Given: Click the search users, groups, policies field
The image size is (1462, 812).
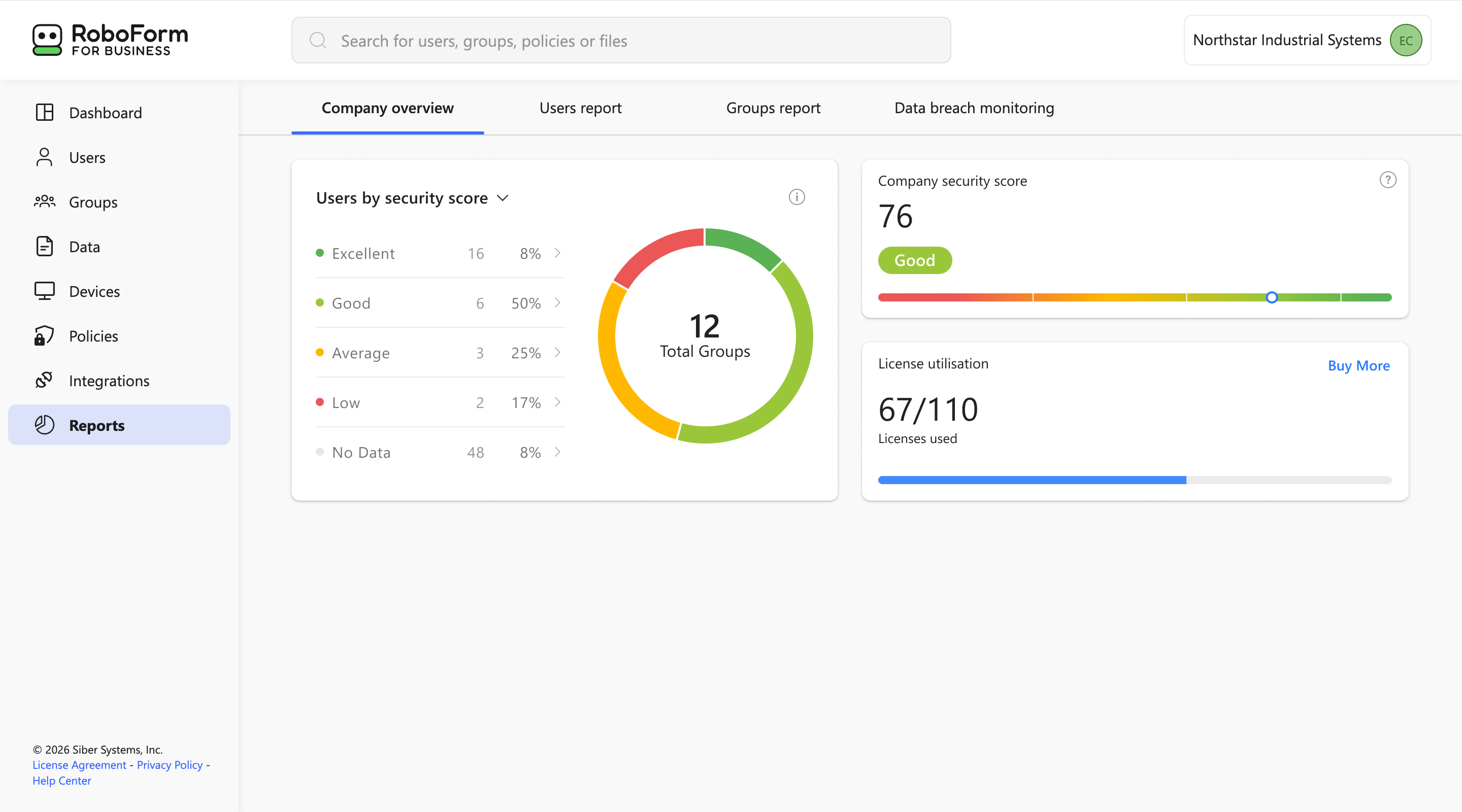Looking at the screenshot, I should tap(621, 40).
